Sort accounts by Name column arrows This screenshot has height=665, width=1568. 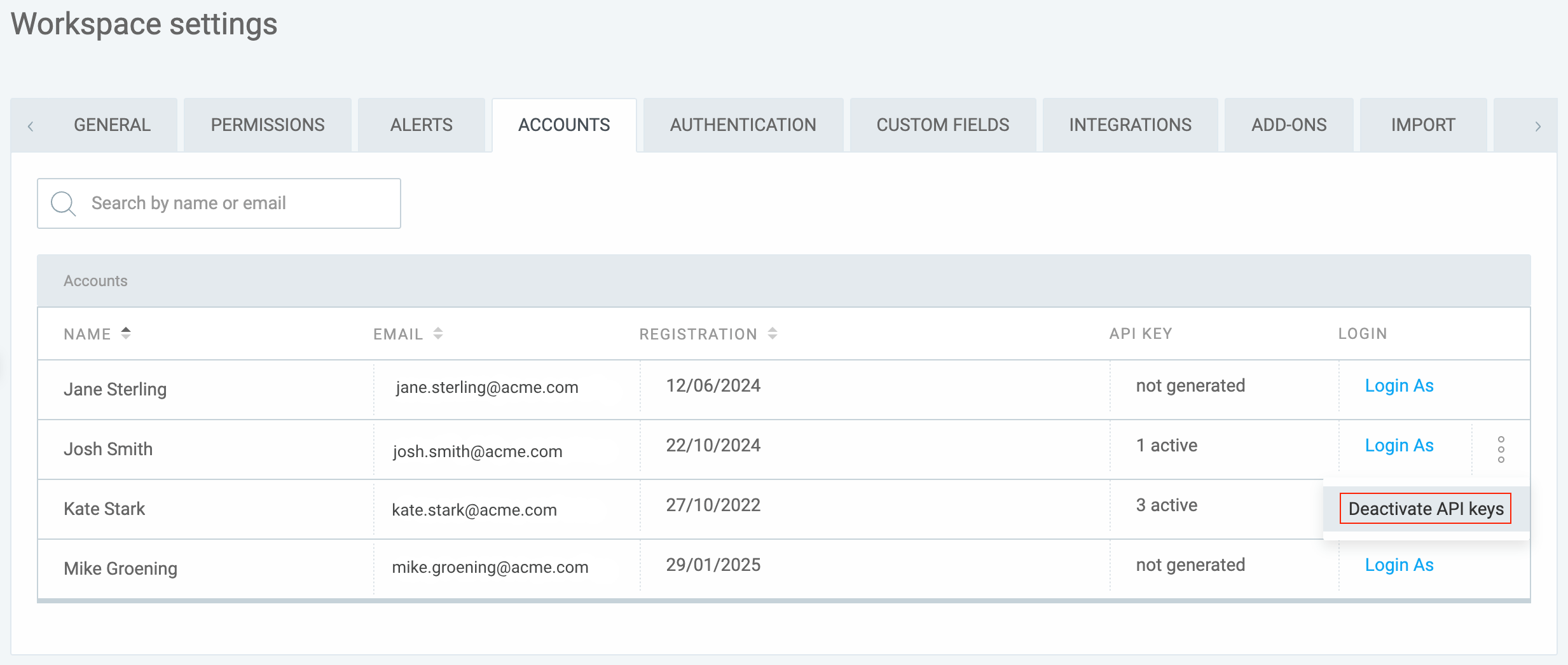[126, 333]
